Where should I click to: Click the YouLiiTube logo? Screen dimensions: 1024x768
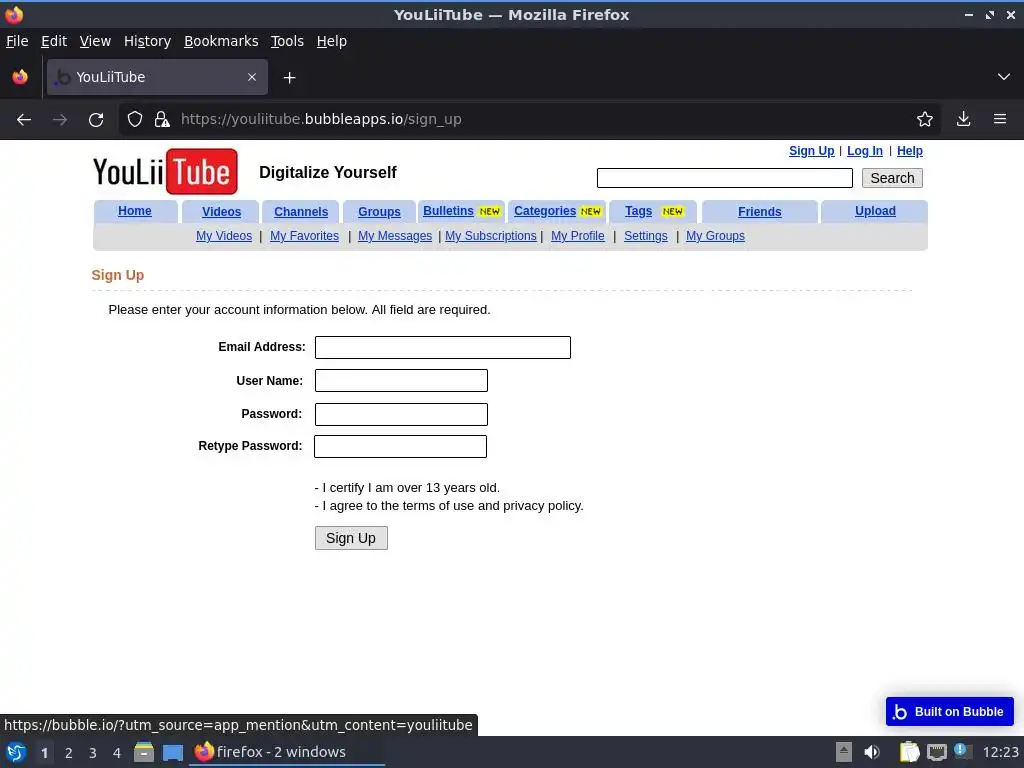tap(165, 172)
